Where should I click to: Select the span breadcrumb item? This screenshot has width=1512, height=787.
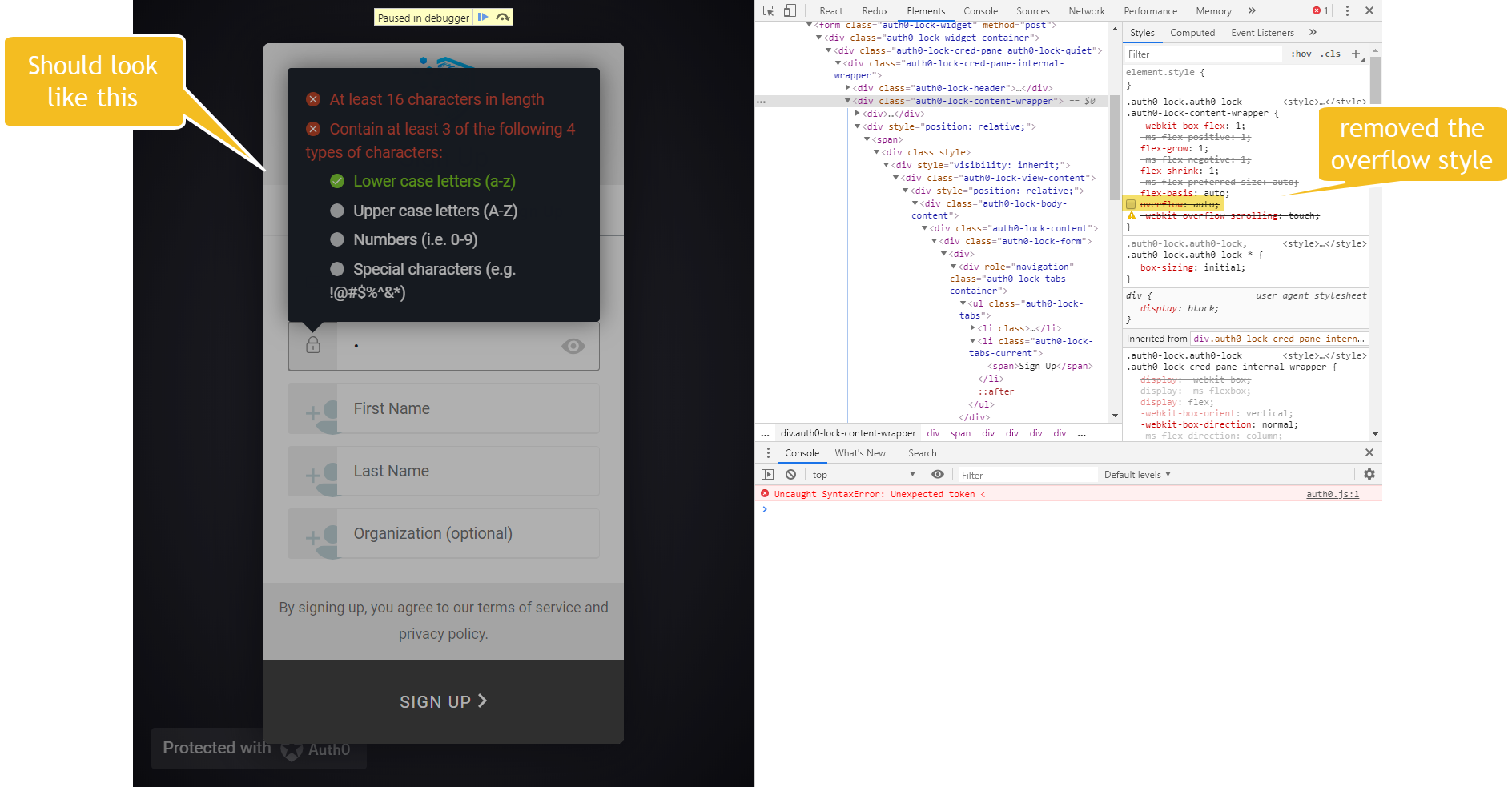tap(960, 433)
